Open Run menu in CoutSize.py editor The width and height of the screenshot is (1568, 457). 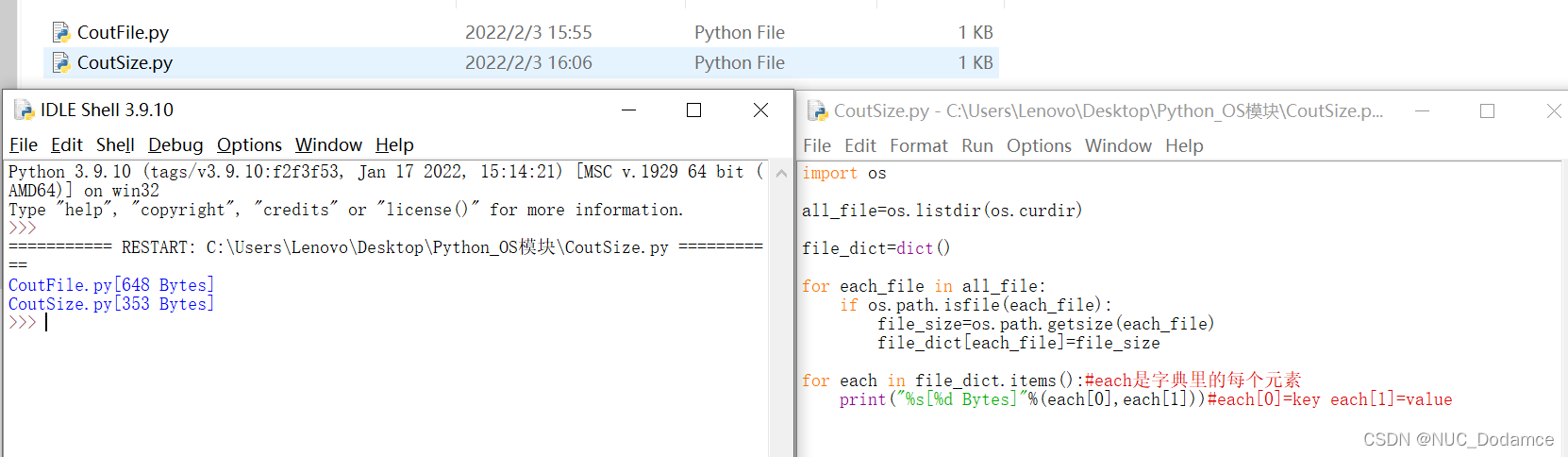click(x=977, y=145)
